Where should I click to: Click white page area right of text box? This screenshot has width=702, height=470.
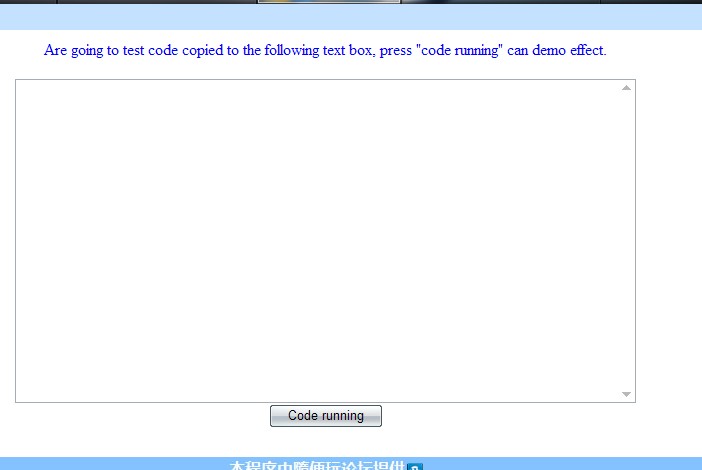(668, 240)
